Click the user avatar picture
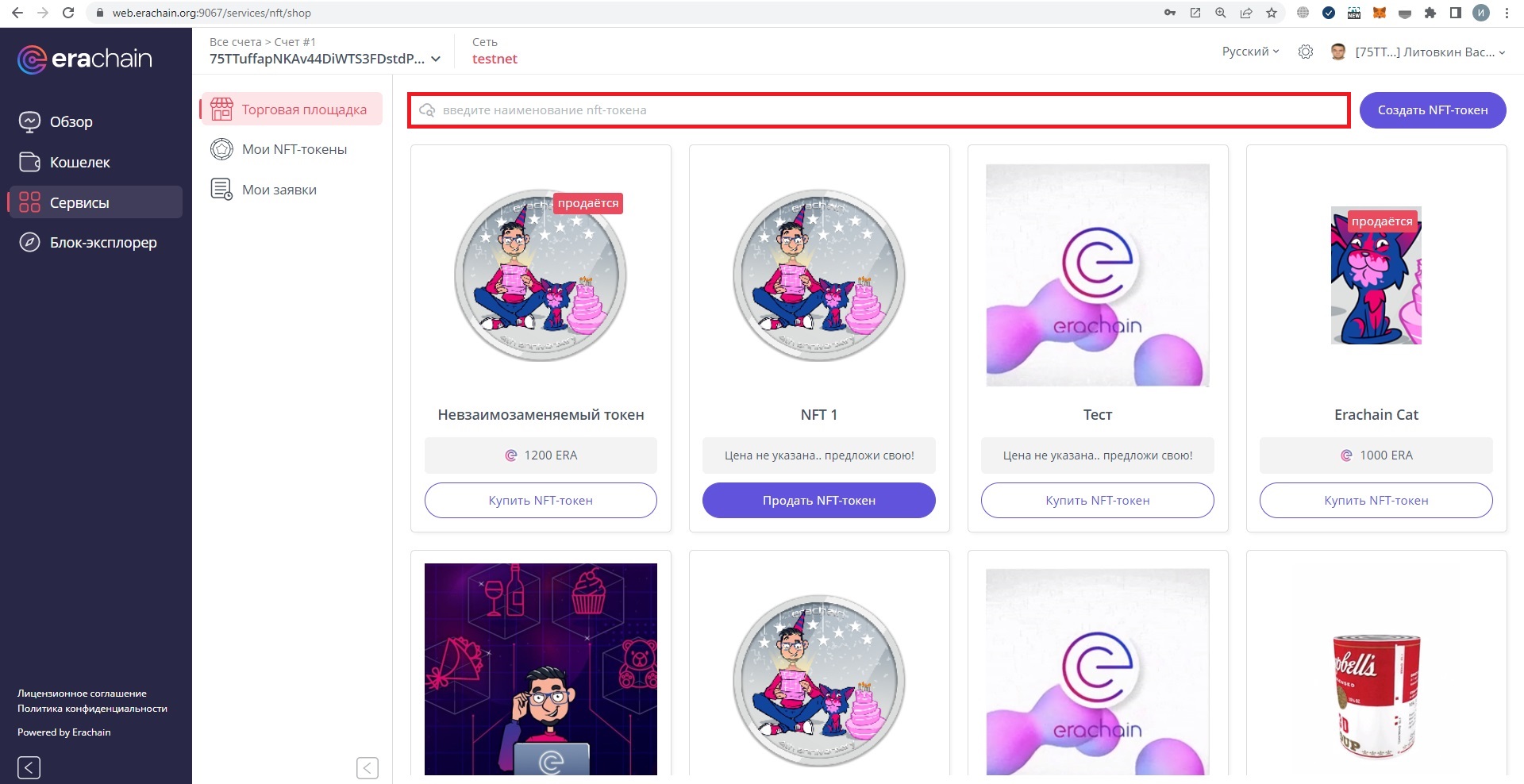 [x=1338, y=52]
